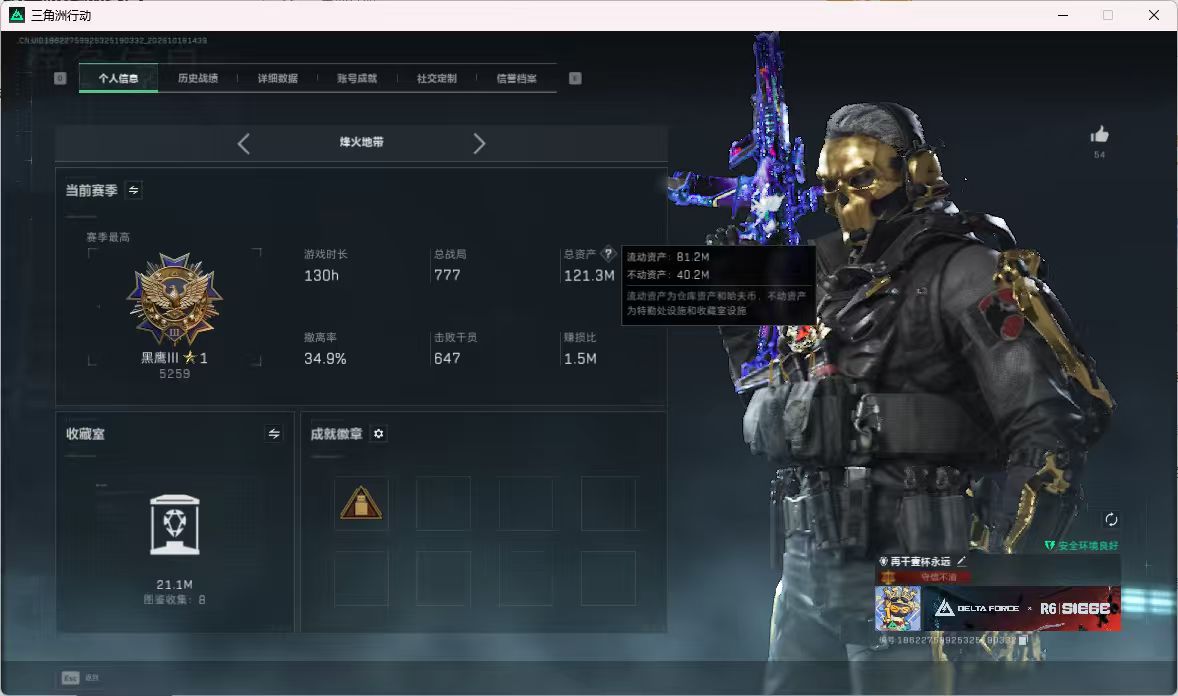Toggle season view beside 当前赛季

134,190
